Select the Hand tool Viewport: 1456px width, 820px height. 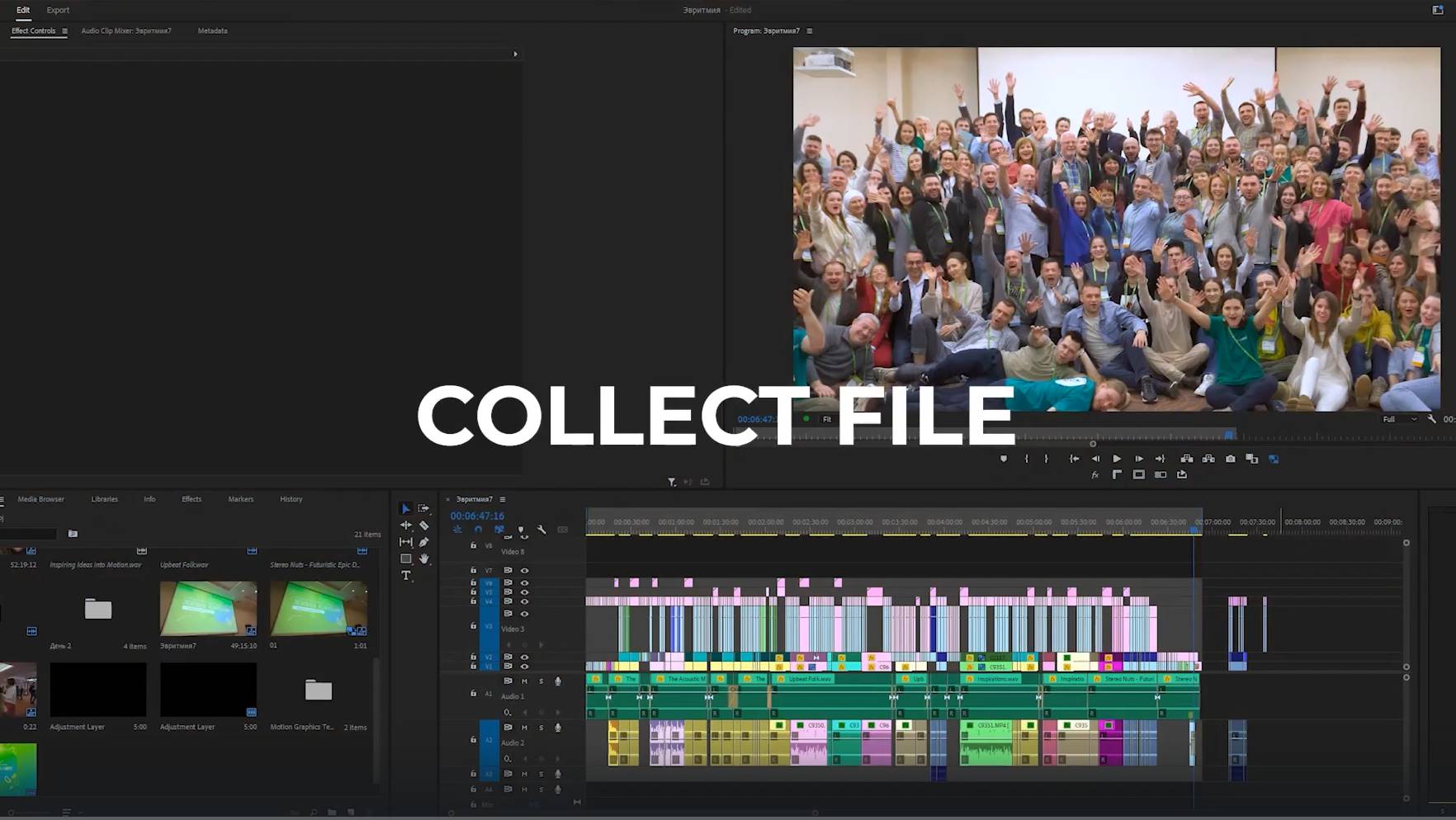click(x=423, y=558)
